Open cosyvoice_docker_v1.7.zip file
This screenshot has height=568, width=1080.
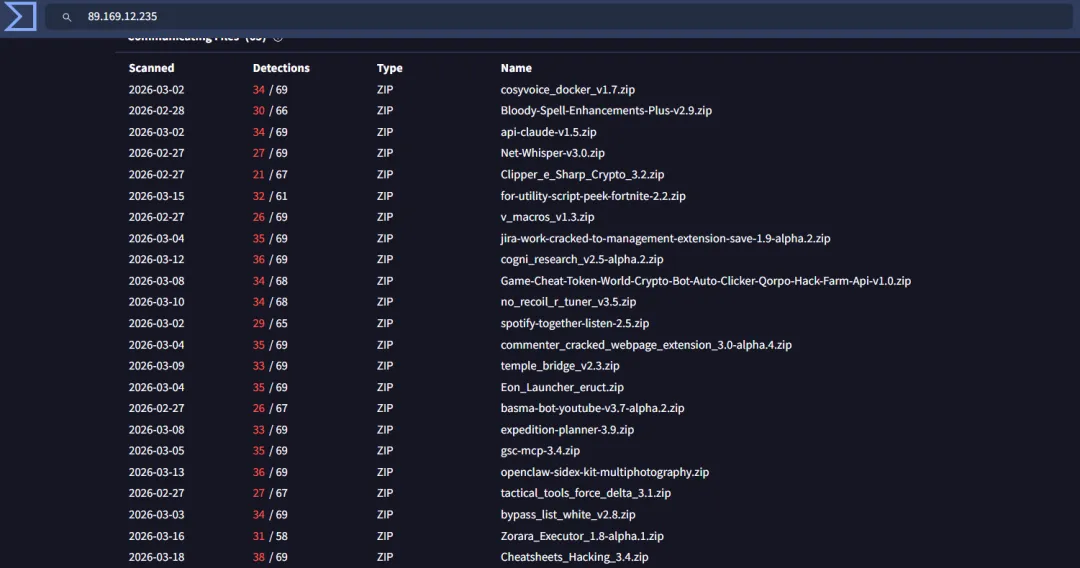[x=568, y=90]
